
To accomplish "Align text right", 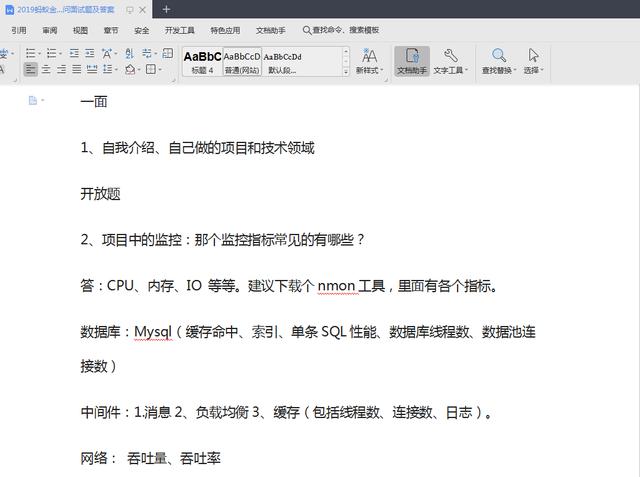I will click(x=61, y=69).
